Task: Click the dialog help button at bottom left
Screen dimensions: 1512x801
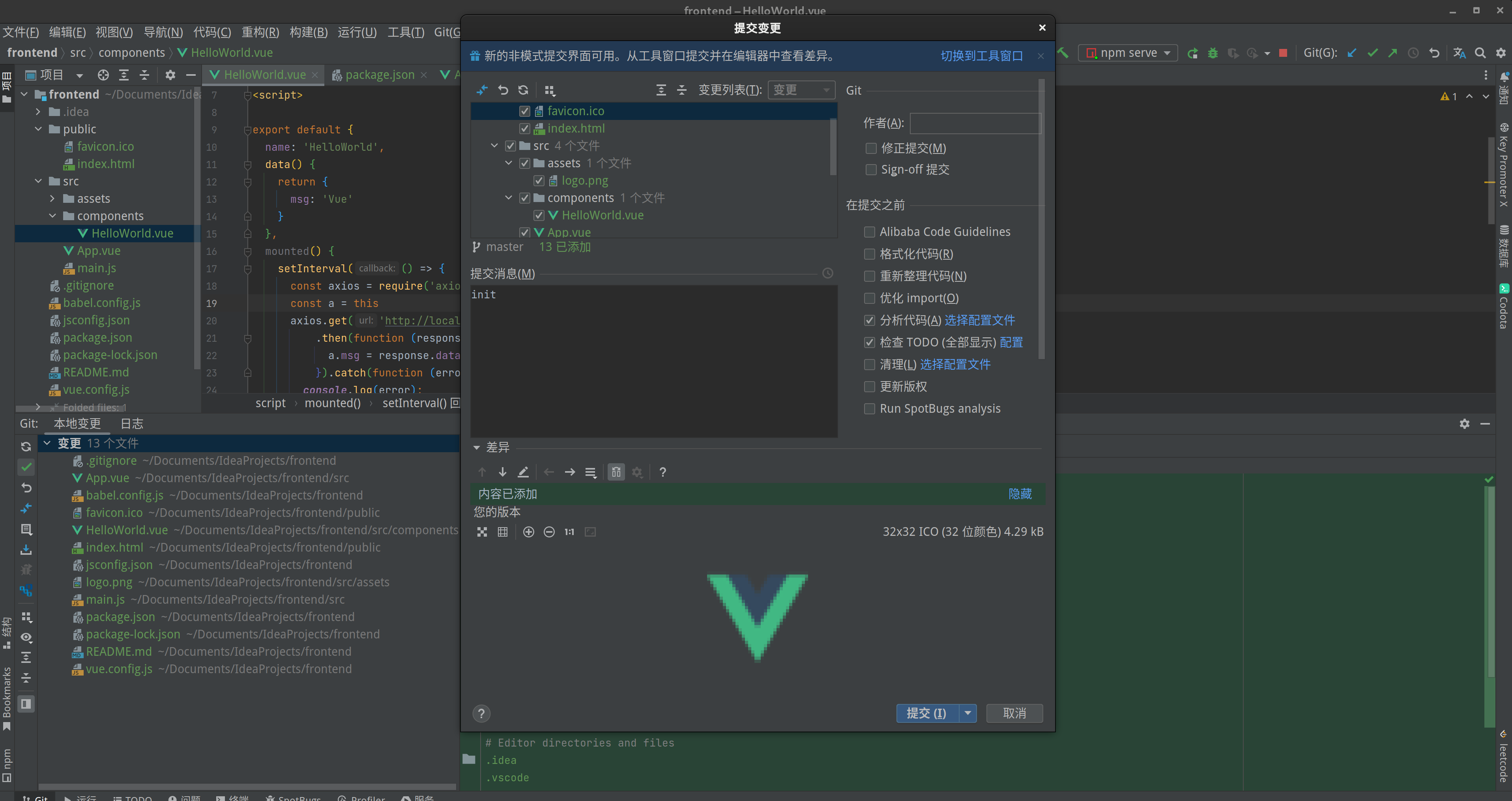Action: [481, 713]
